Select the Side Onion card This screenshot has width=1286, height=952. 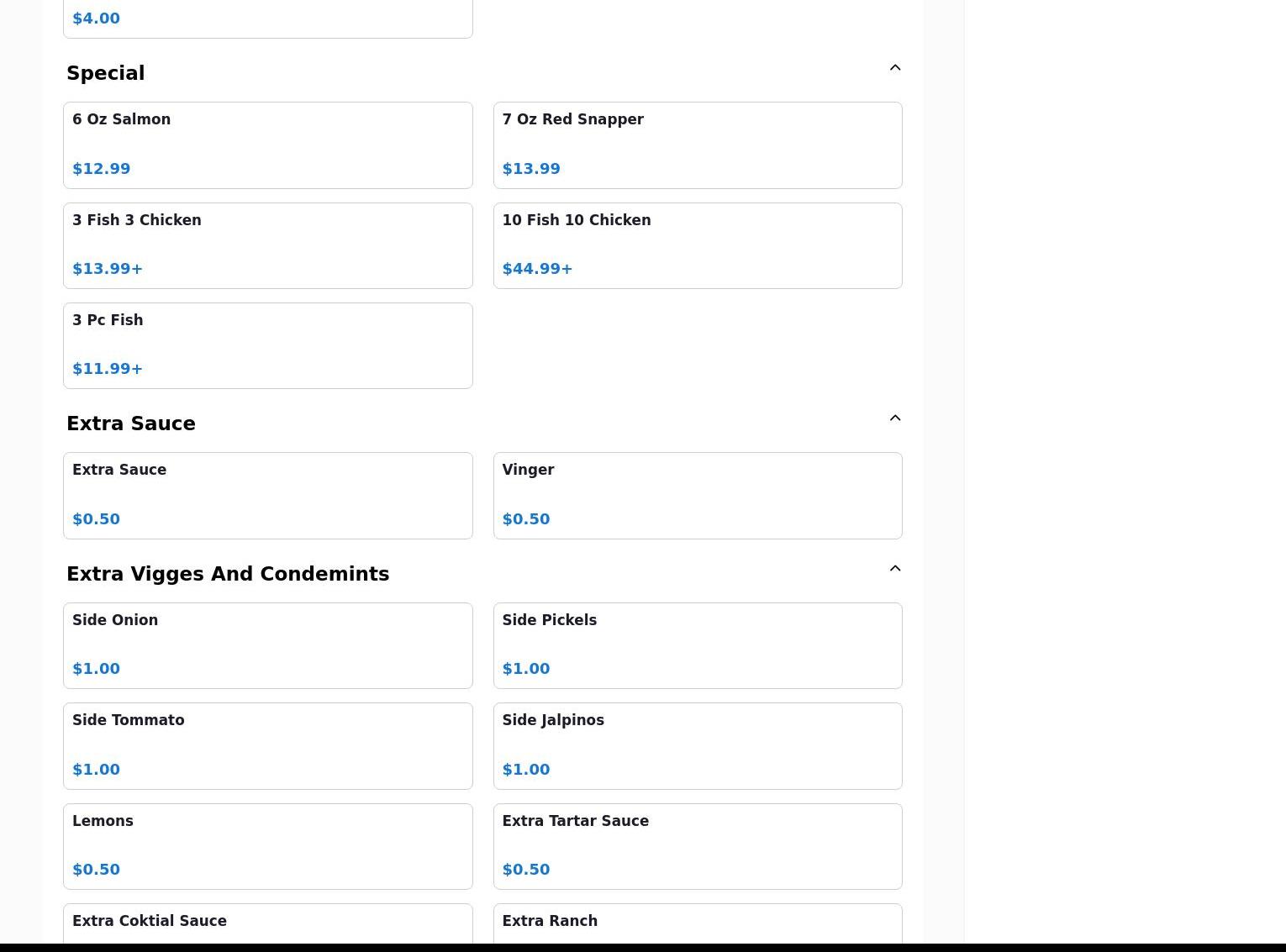point(267,645)
